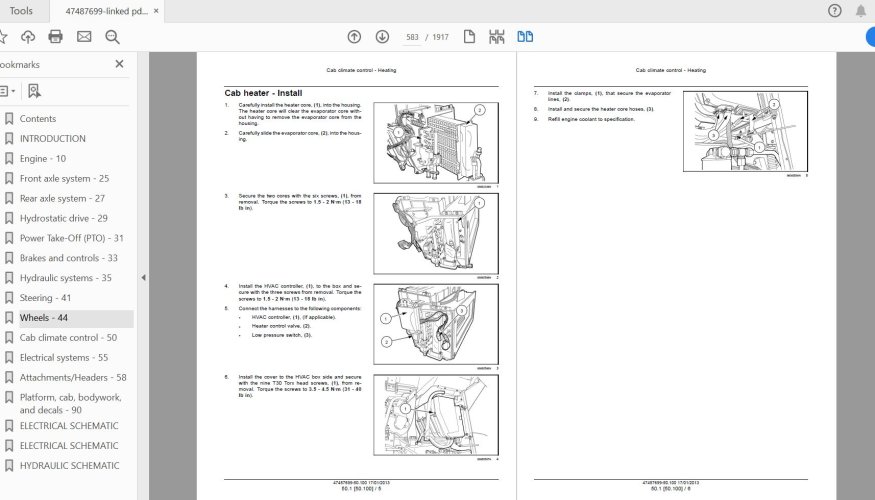
Task: Click the Cab heater - Install heading
Action: 263,93
